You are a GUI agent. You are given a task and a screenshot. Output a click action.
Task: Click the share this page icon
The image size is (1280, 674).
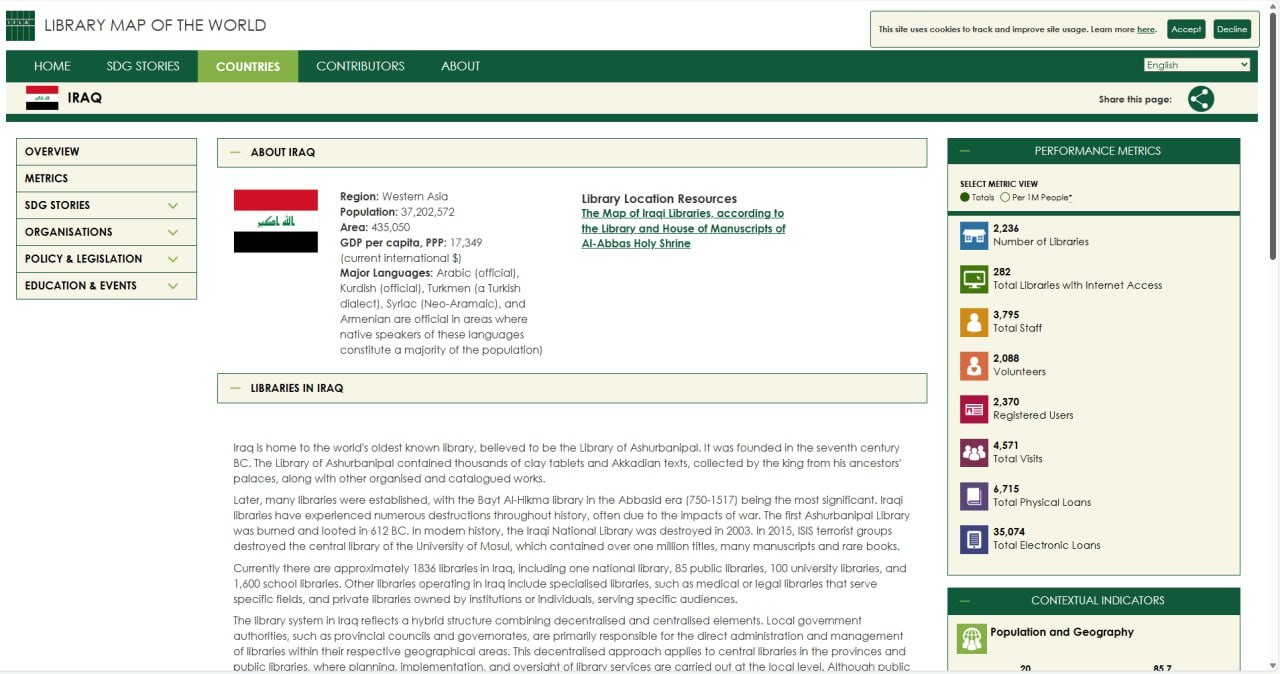click(x=1201, y=99)
